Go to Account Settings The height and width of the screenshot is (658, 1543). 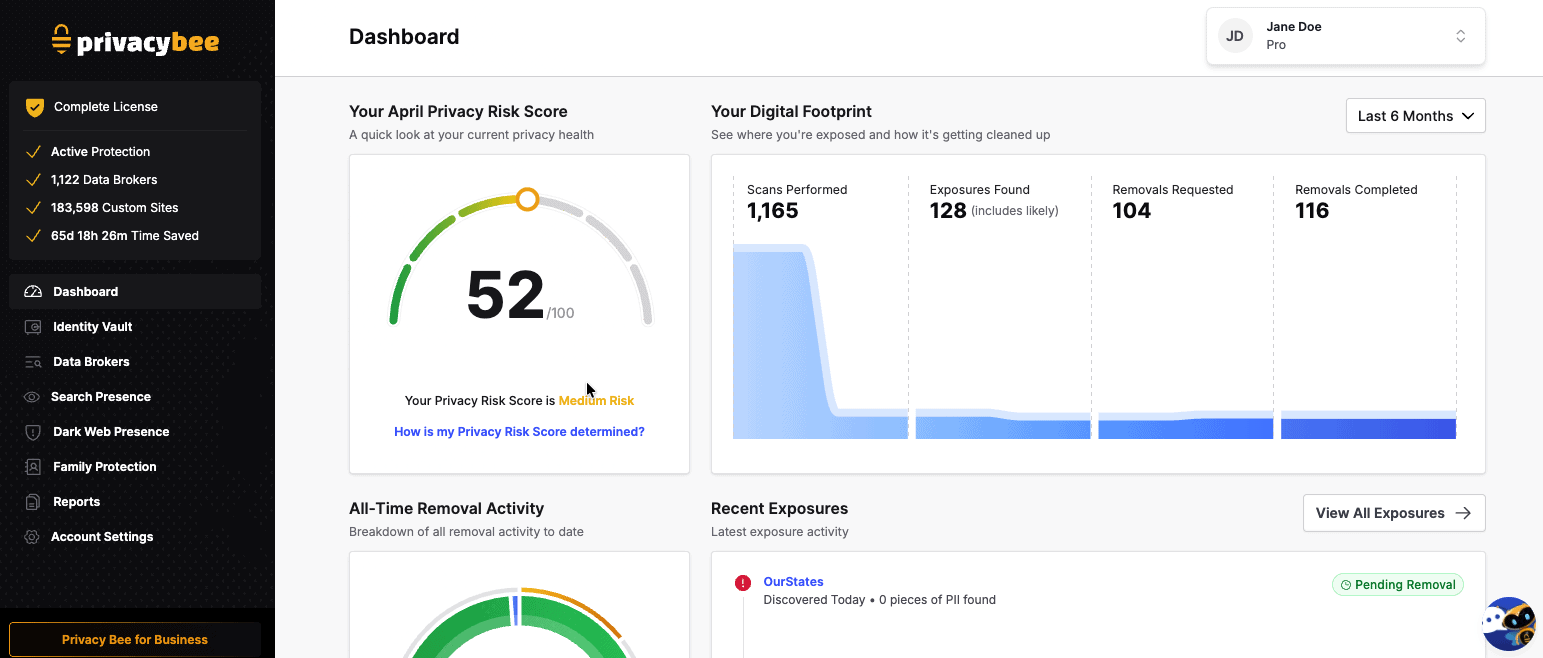click(x=135, y=537)
